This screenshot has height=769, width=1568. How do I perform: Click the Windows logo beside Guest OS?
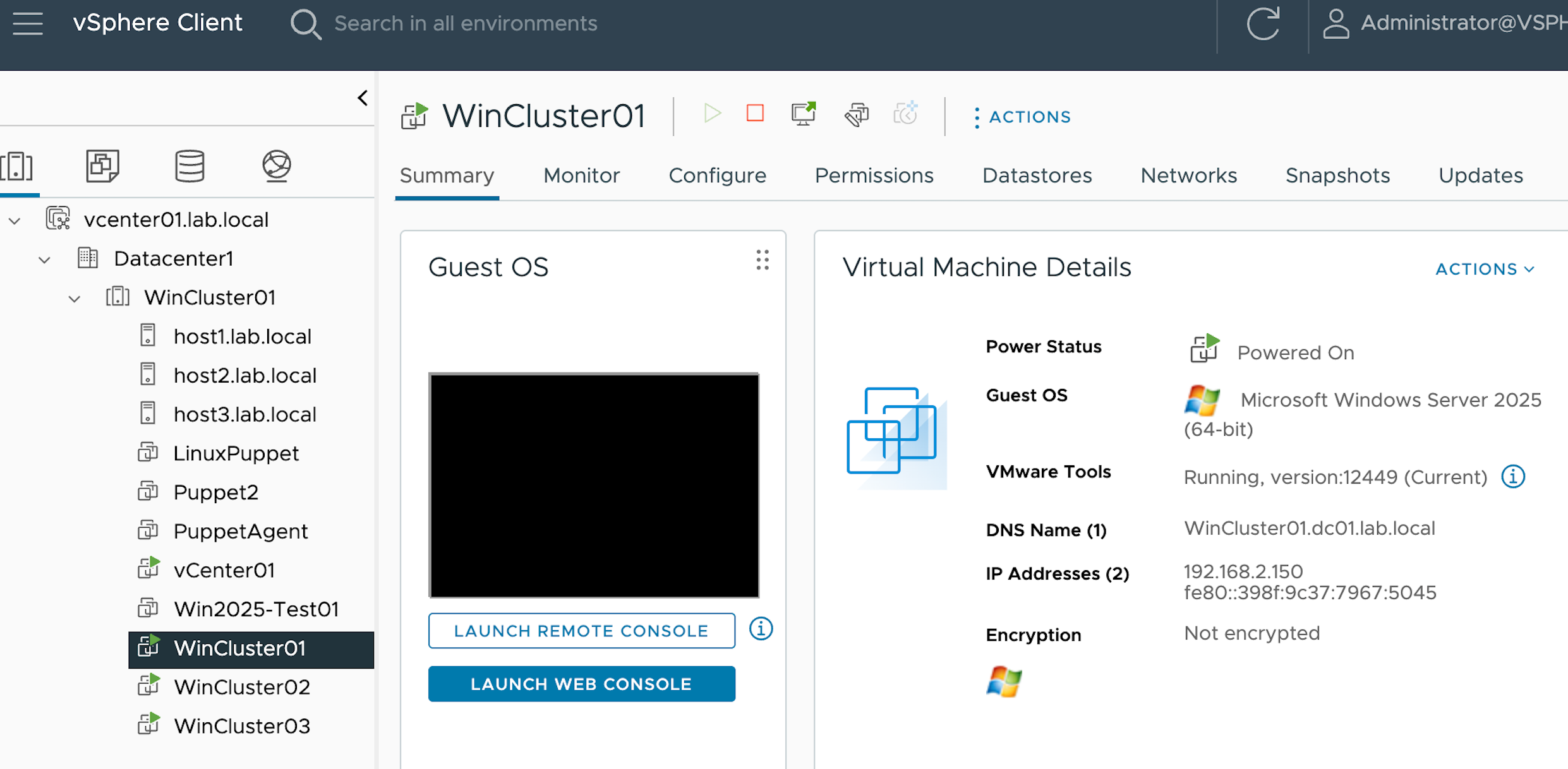coord(1202,400)
